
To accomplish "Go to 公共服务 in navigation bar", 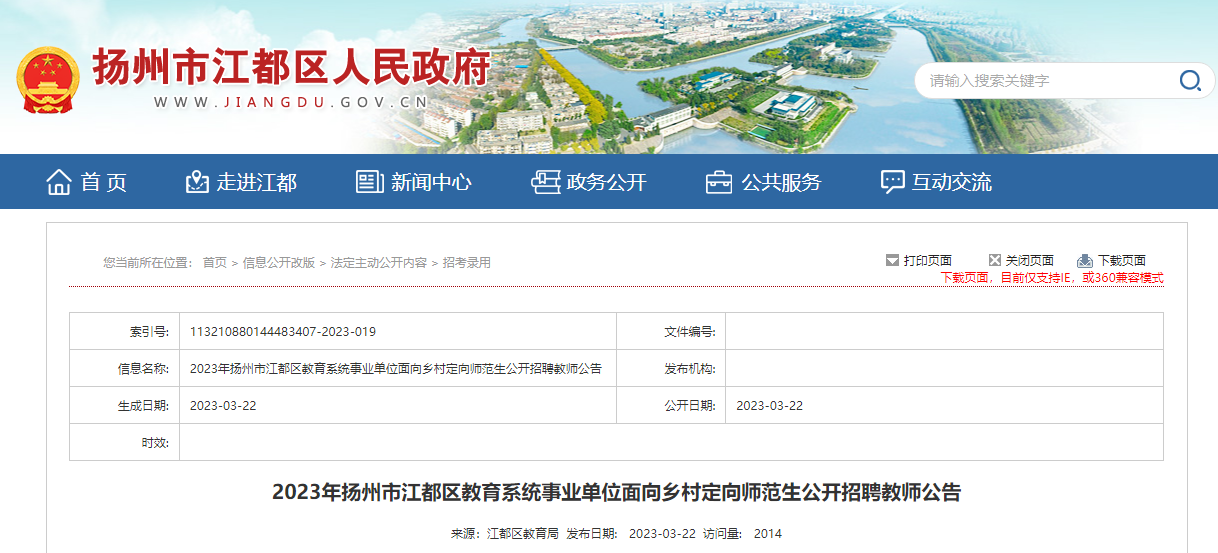I will point(781,182).
